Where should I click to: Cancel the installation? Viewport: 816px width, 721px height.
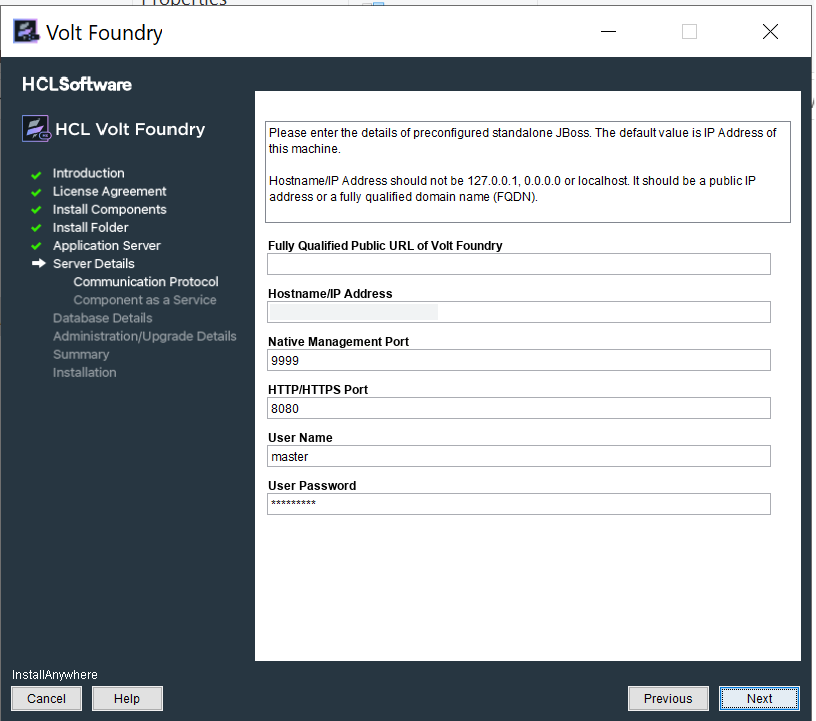[46, 699]
